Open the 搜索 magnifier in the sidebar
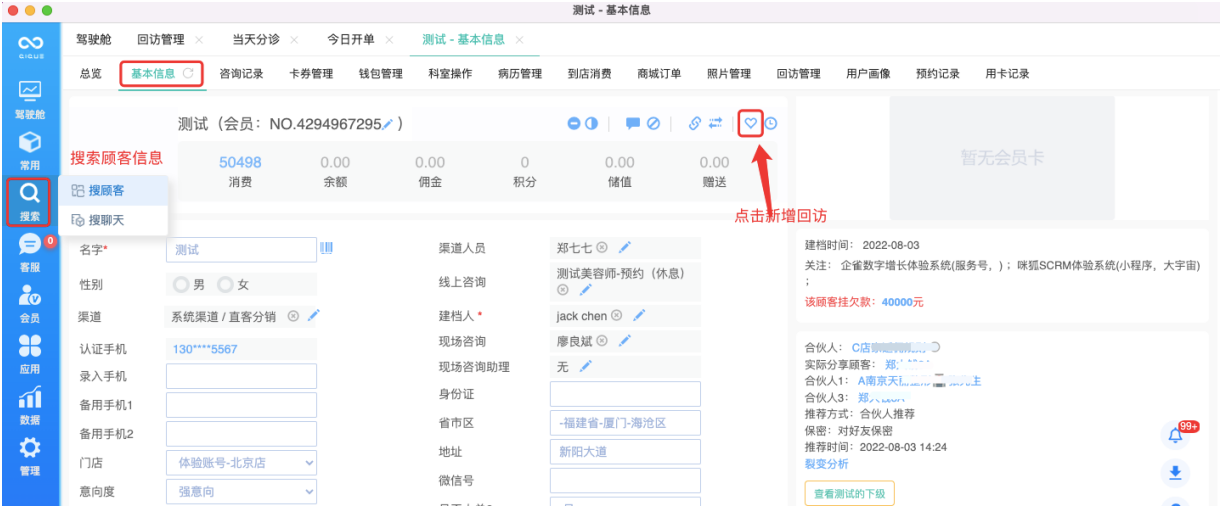The width and height of the screenshot is (1220, 506). [30, 201]
